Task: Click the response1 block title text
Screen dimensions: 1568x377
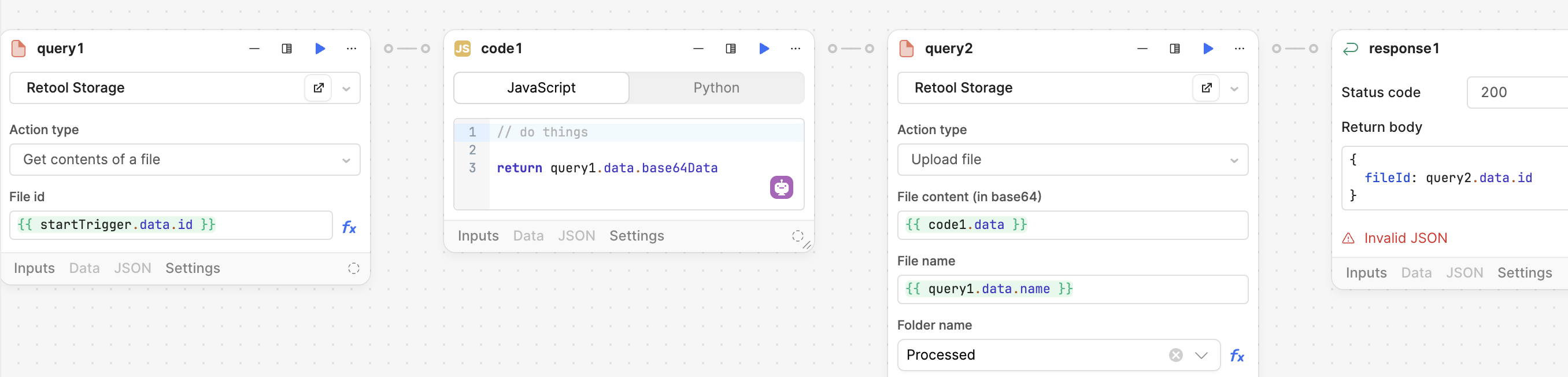Action: click(x=1404, y=49)
